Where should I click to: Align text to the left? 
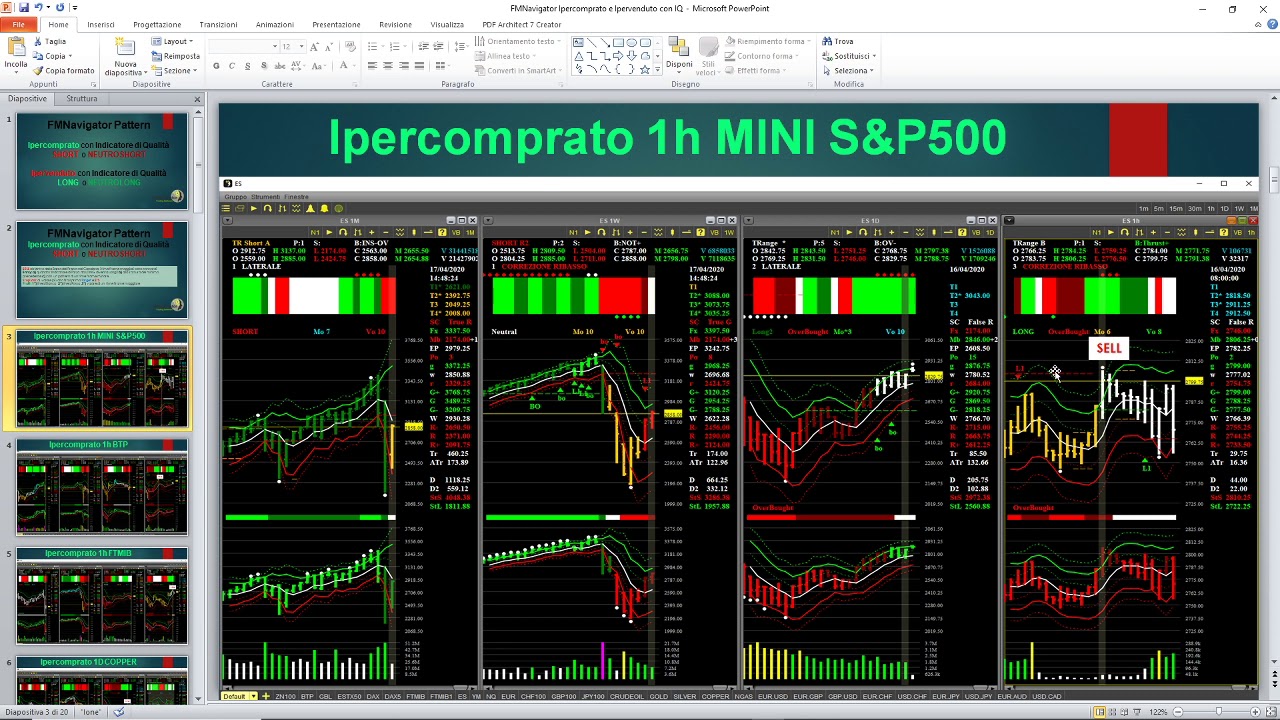click(372, 66)
